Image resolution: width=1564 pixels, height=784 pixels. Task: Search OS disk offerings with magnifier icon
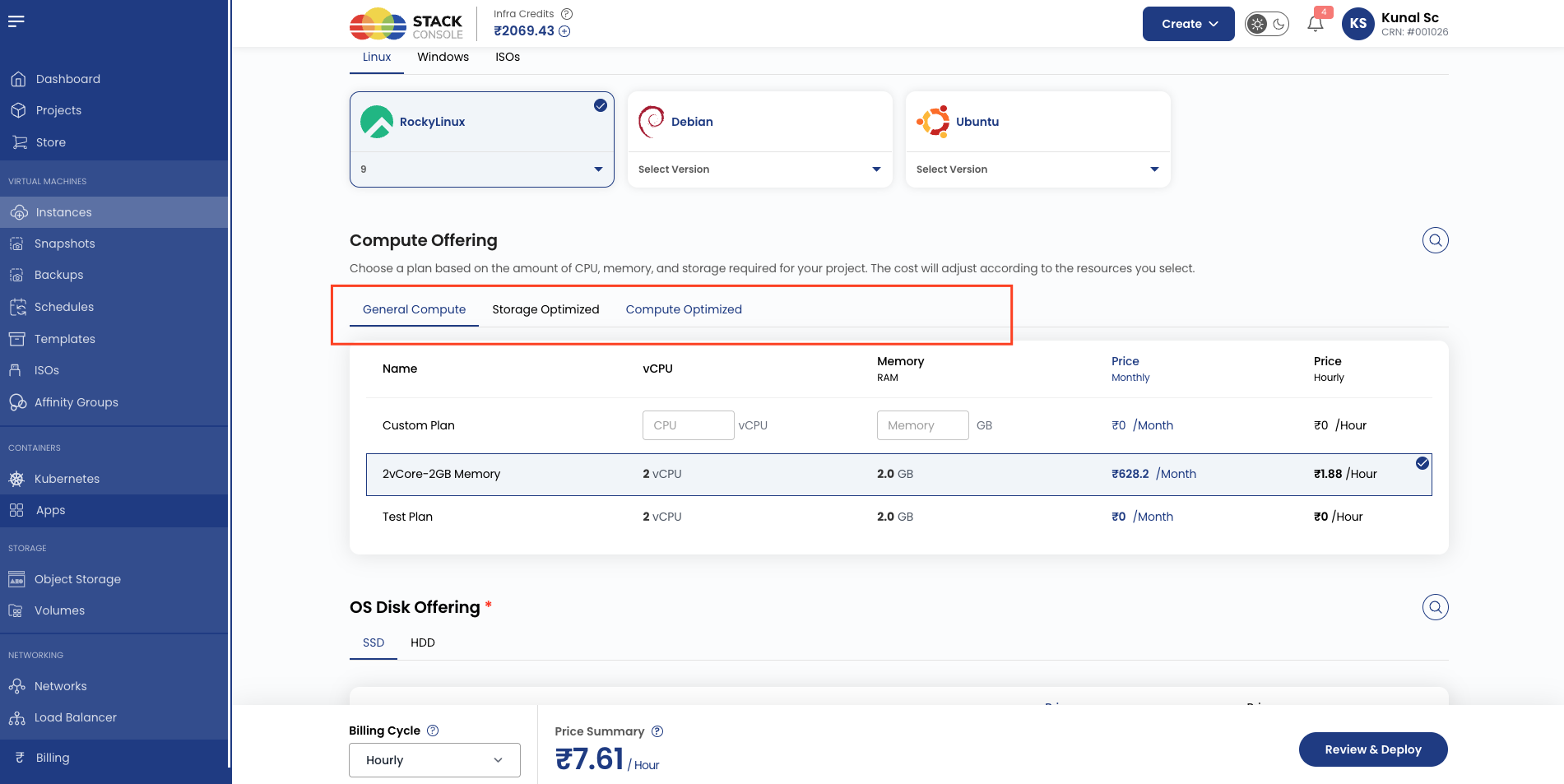[x=1435, y=607]
